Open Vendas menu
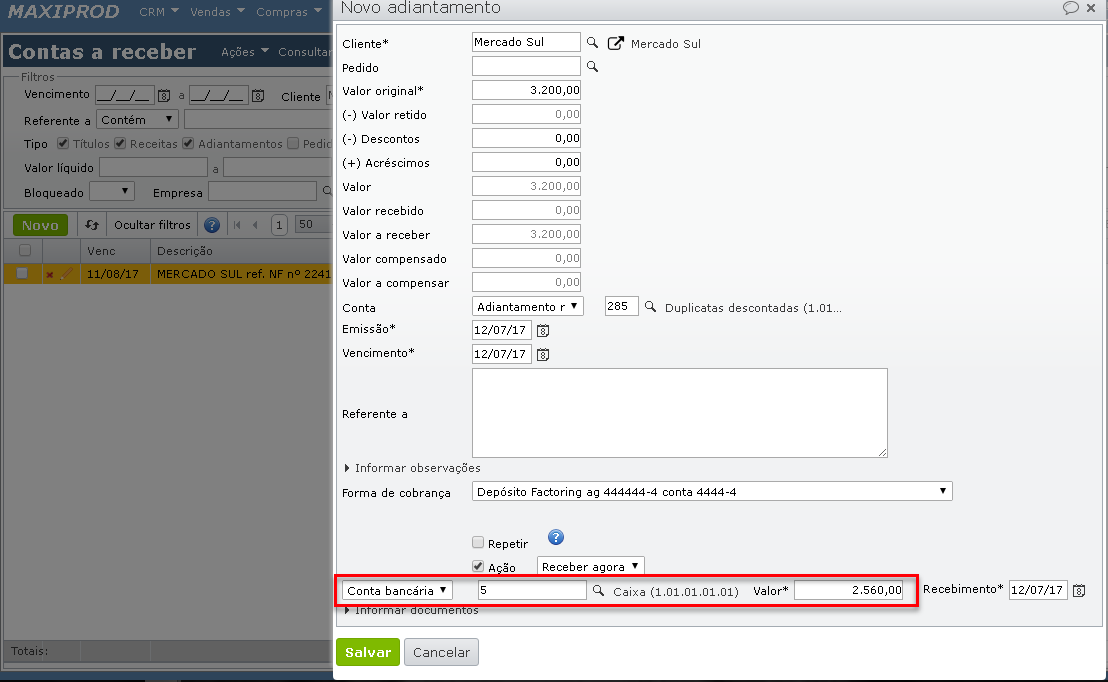 217,12
